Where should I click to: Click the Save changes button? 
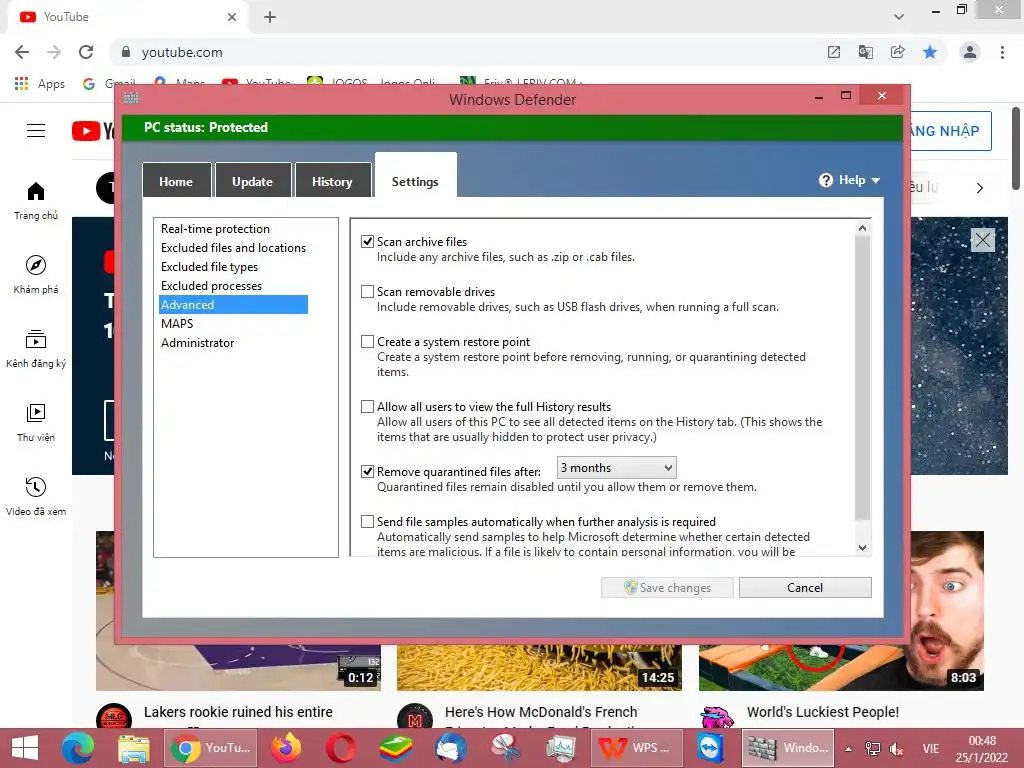[x=667, y=587]
